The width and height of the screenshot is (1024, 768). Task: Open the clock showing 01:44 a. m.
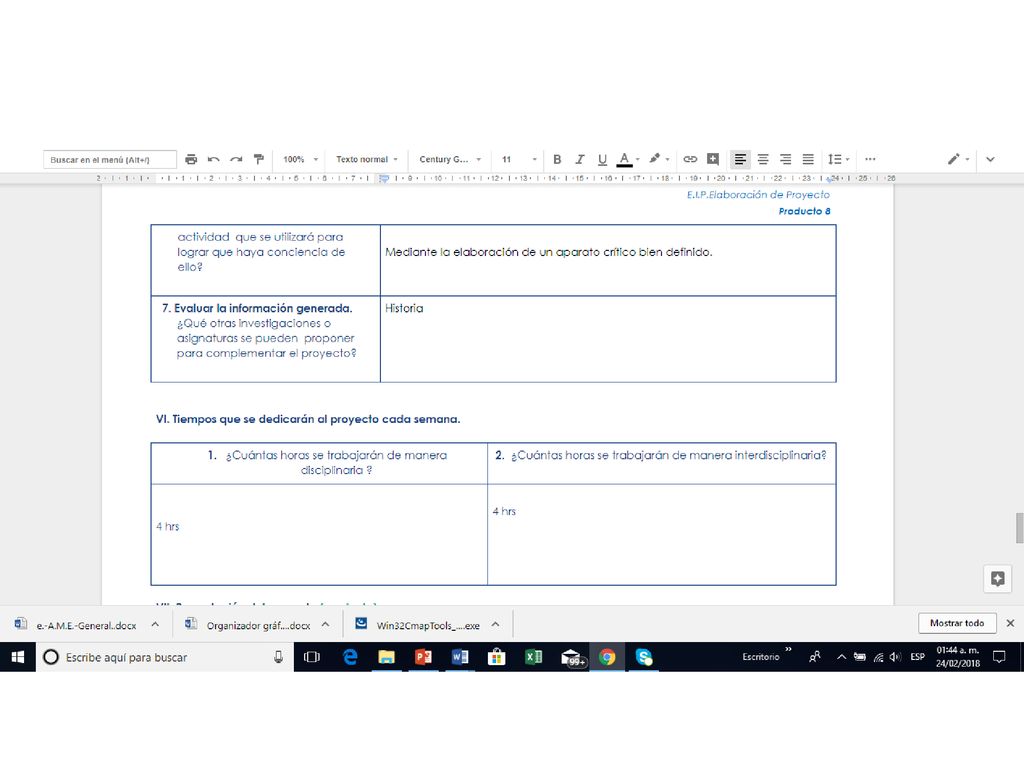[958, 657]
